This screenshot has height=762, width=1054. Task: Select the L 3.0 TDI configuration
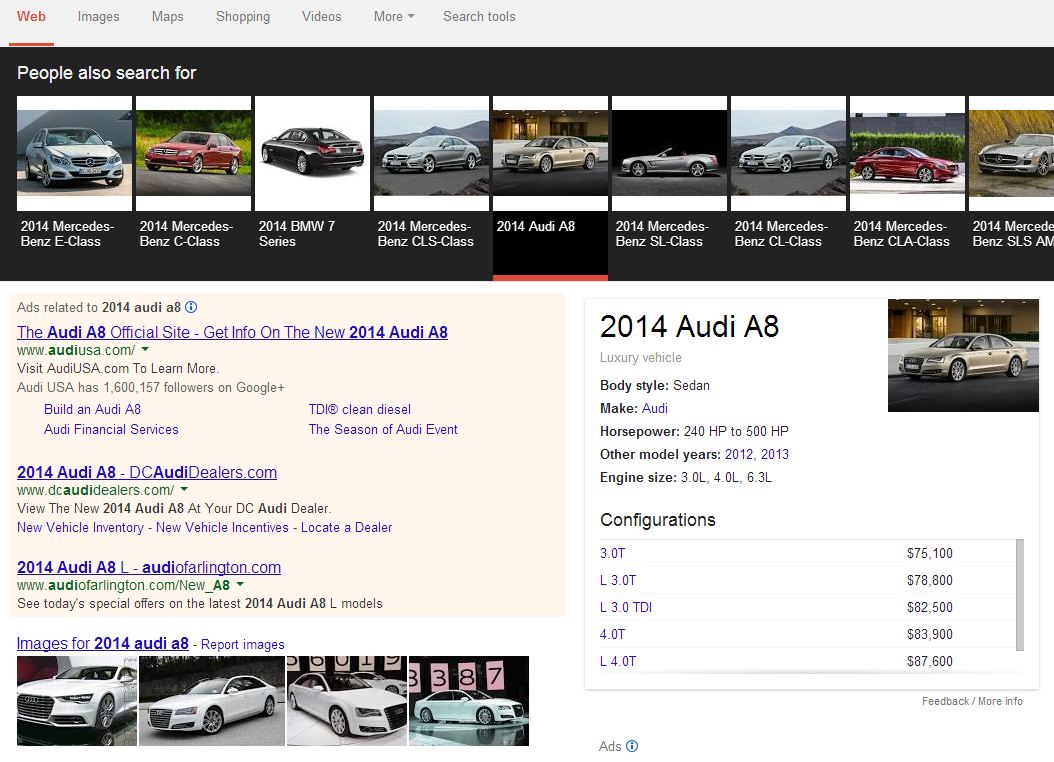click(x=626, y=607)
